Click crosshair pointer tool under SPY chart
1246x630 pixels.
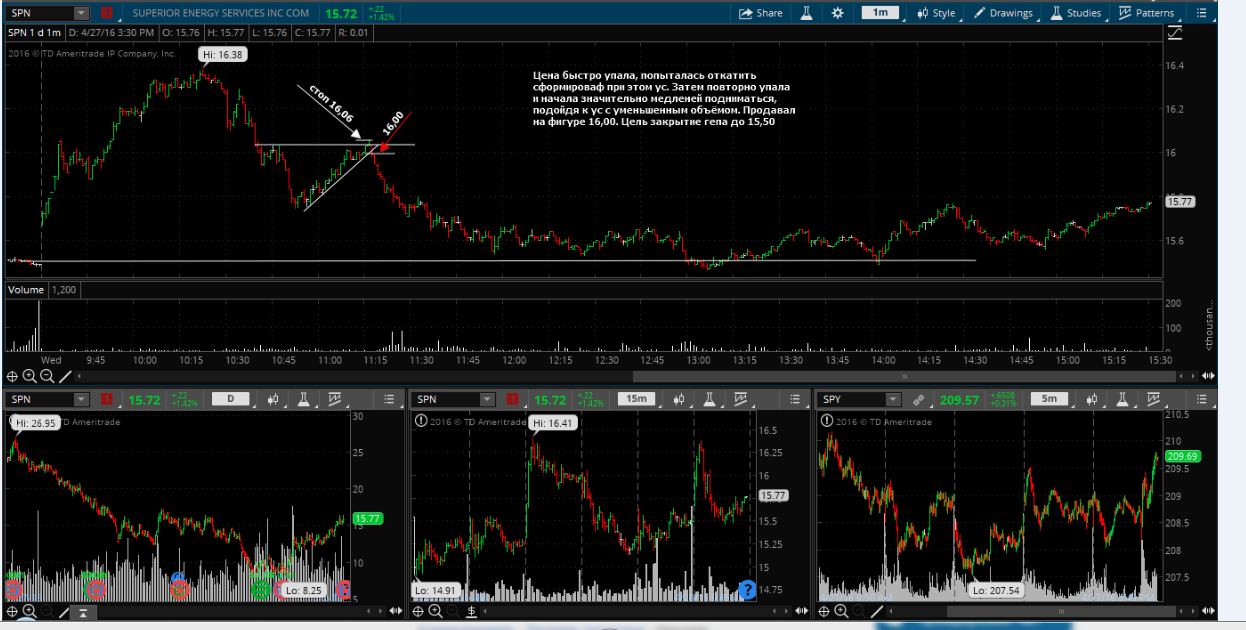coord(825,611)
